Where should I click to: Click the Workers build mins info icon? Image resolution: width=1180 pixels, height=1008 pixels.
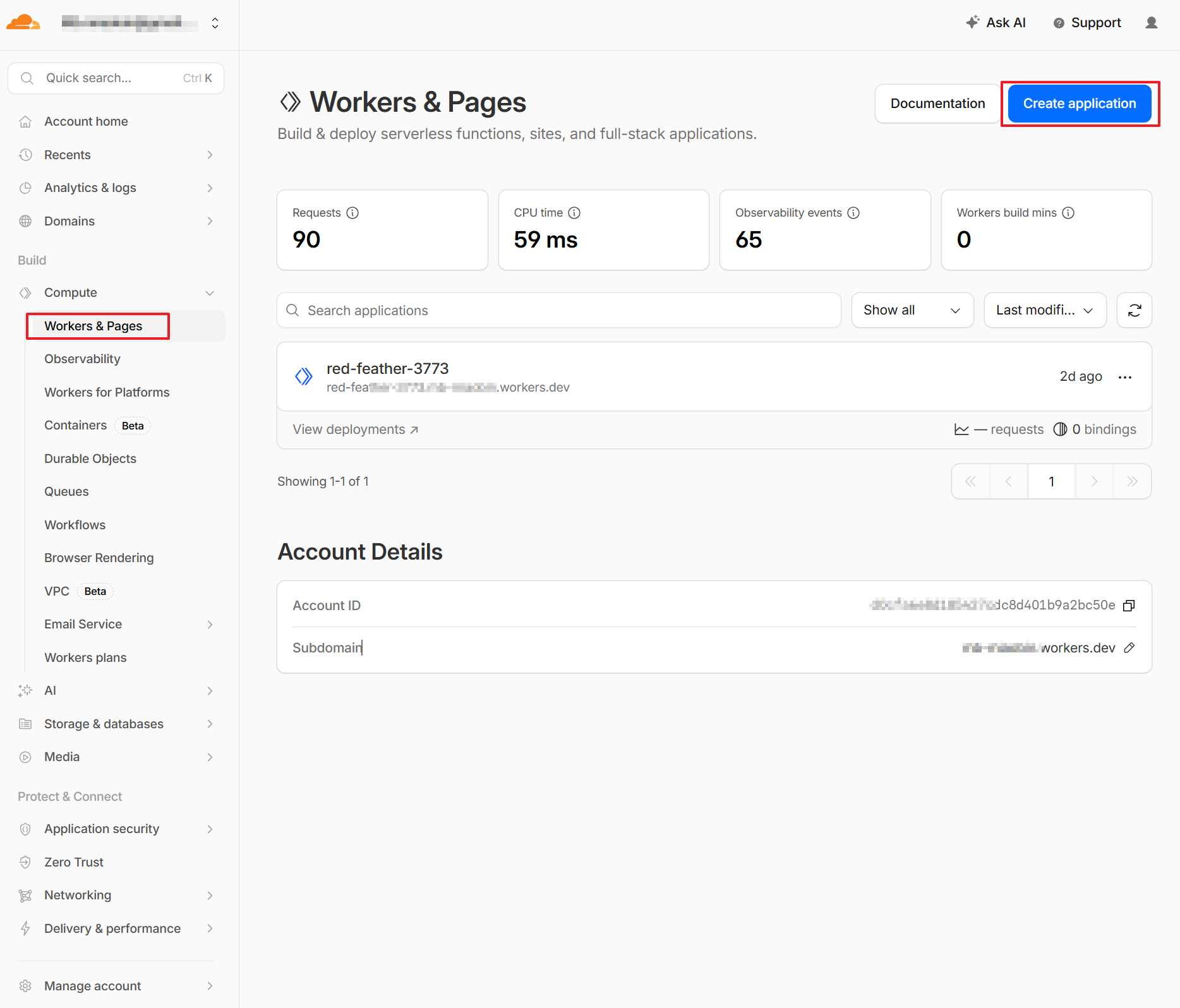tap(1068, 213)
